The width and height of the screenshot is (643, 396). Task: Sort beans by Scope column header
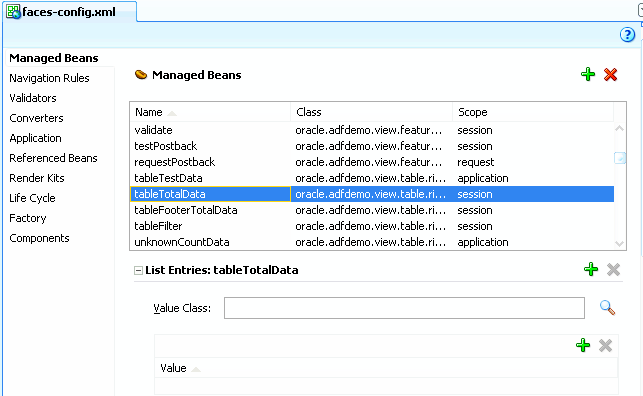pyautogui.click(x=533, y=112)
